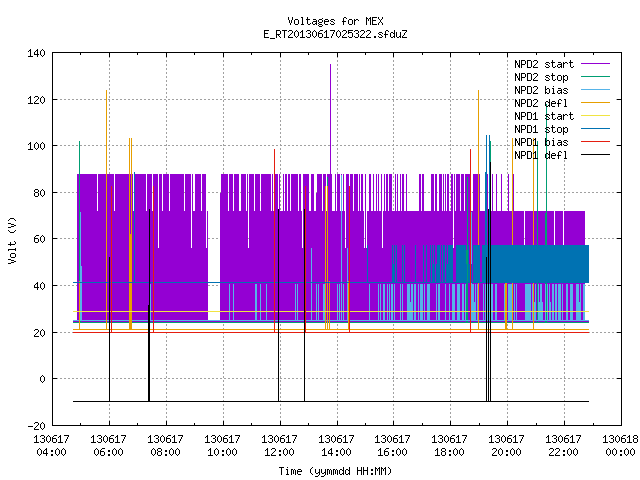Click the 120 tick on the voltage axis
The width and height of the screenshot is (640, 480).
point(36,100)
